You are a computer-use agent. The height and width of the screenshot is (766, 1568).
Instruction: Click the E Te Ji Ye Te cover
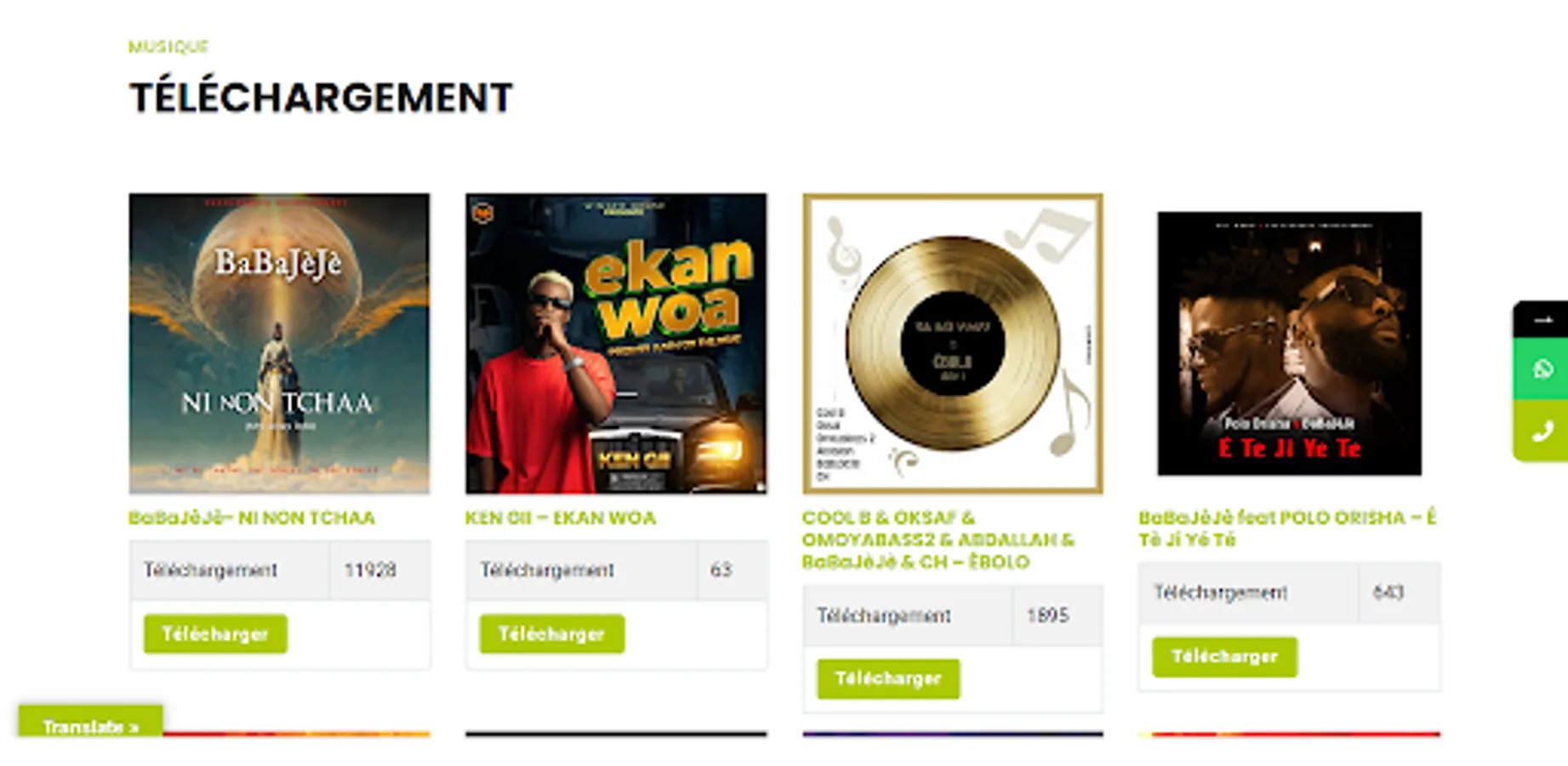tap(1289, 343)
